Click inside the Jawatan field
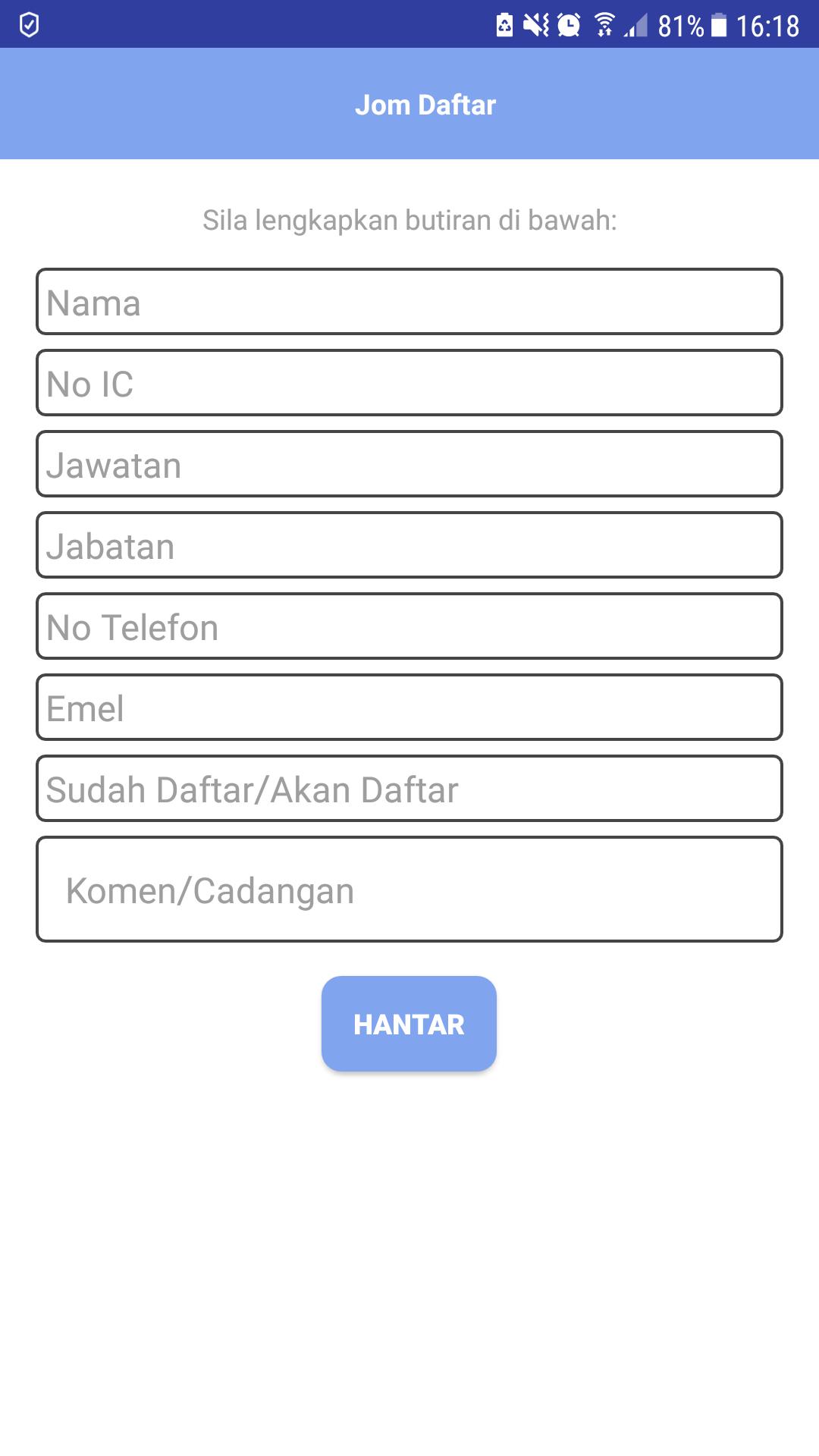819x1456 pixels. pyautogui.click(x=409, y=463)
